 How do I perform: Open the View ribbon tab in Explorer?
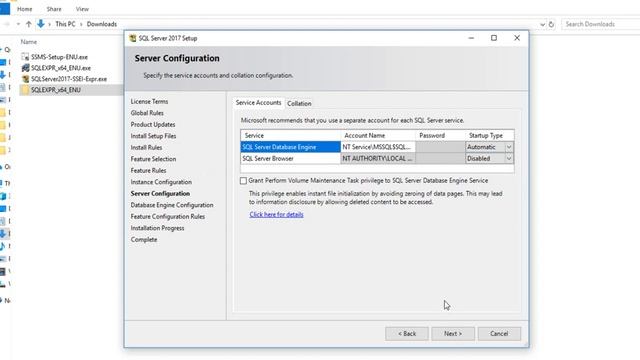tap(82, 9)
